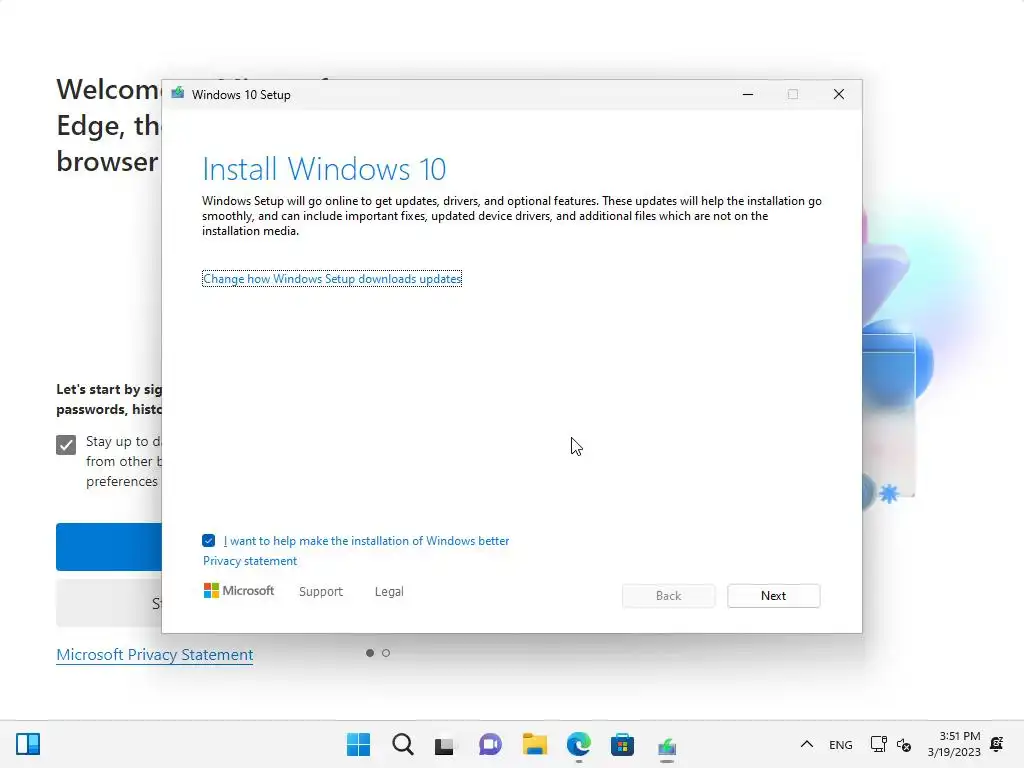Select the first page indicator dot
Screen dimensions: 1024x768
point(370,653)
